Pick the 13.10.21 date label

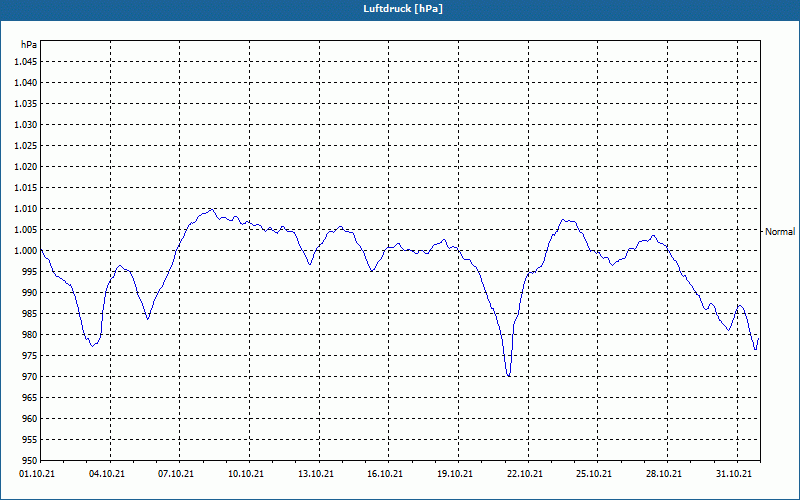coord(316,474)
